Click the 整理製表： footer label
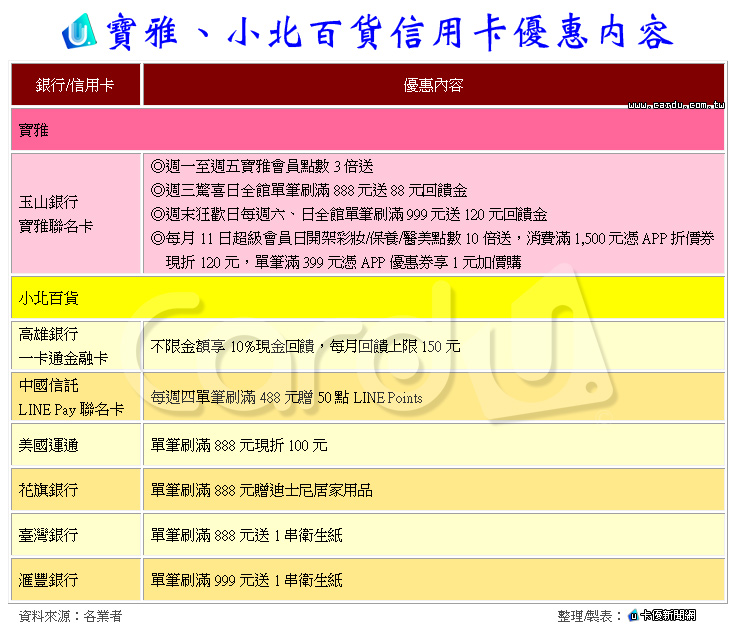The image size is (737, 635). 590,616
